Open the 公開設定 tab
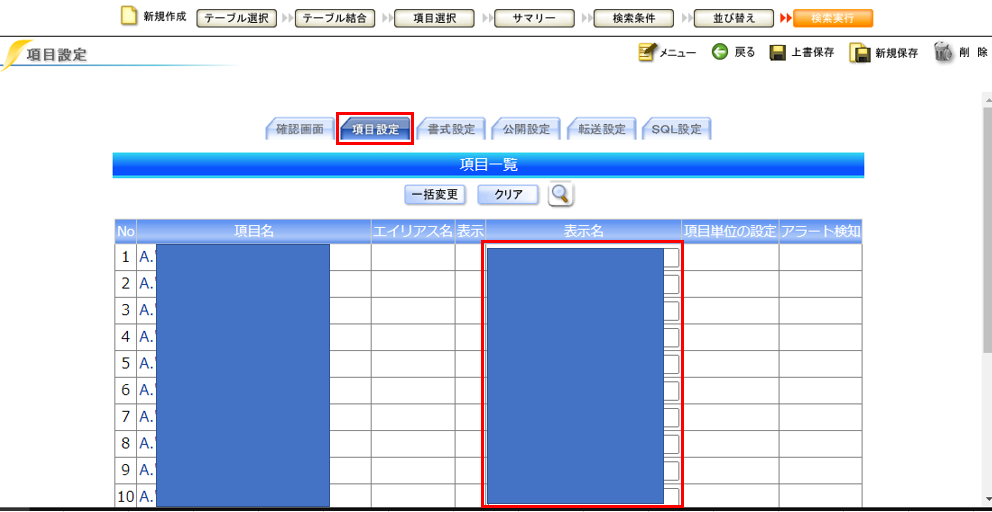Image resolution: width=992 pixels, height=512 pixels. [526, 129]
